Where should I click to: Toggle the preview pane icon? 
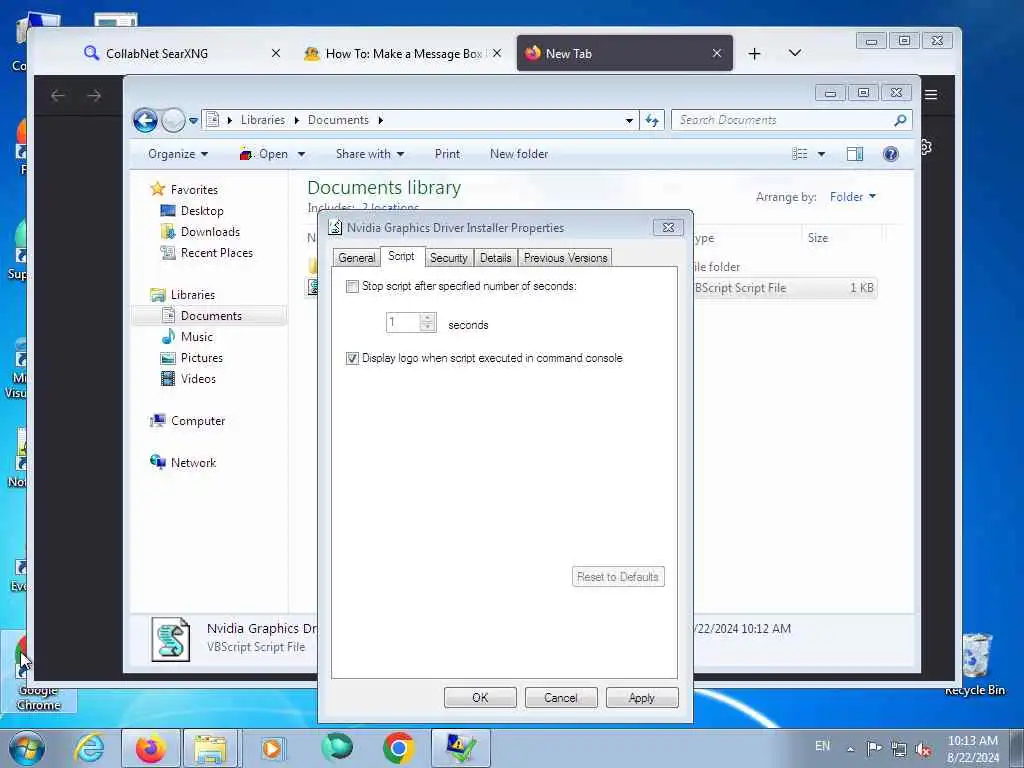click(x=855, y=154)
